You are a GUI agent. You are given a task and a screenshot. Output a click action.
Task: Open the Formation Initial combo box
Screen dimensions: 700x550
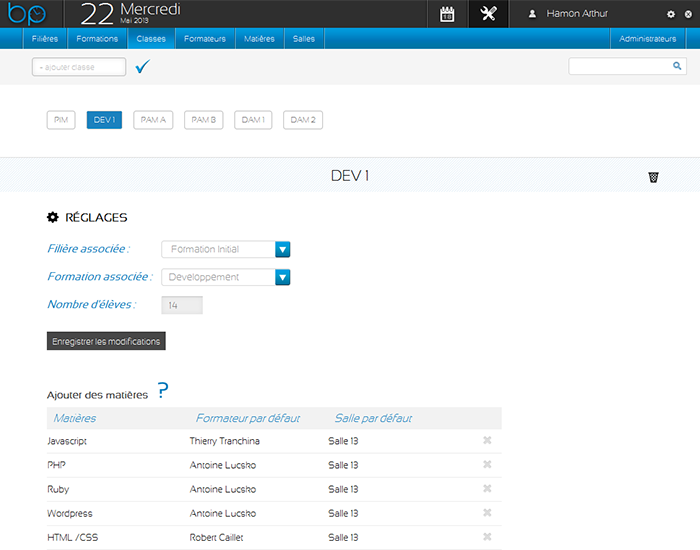226,250
